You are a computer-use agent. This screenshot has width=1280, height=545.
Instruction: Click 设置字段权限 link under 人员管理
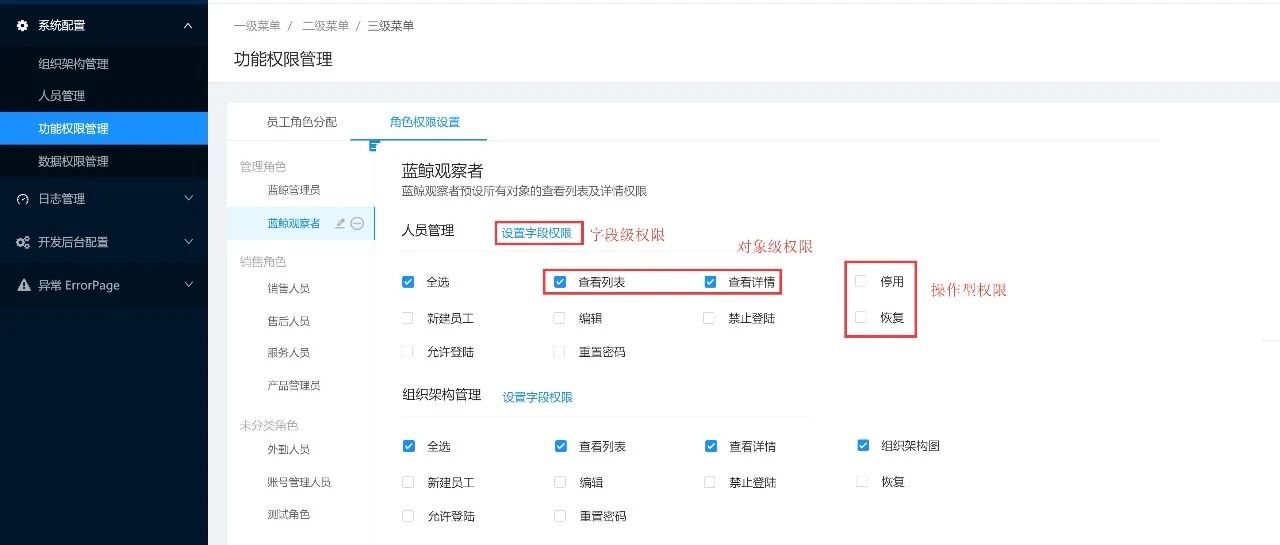[x=537, y=233]
